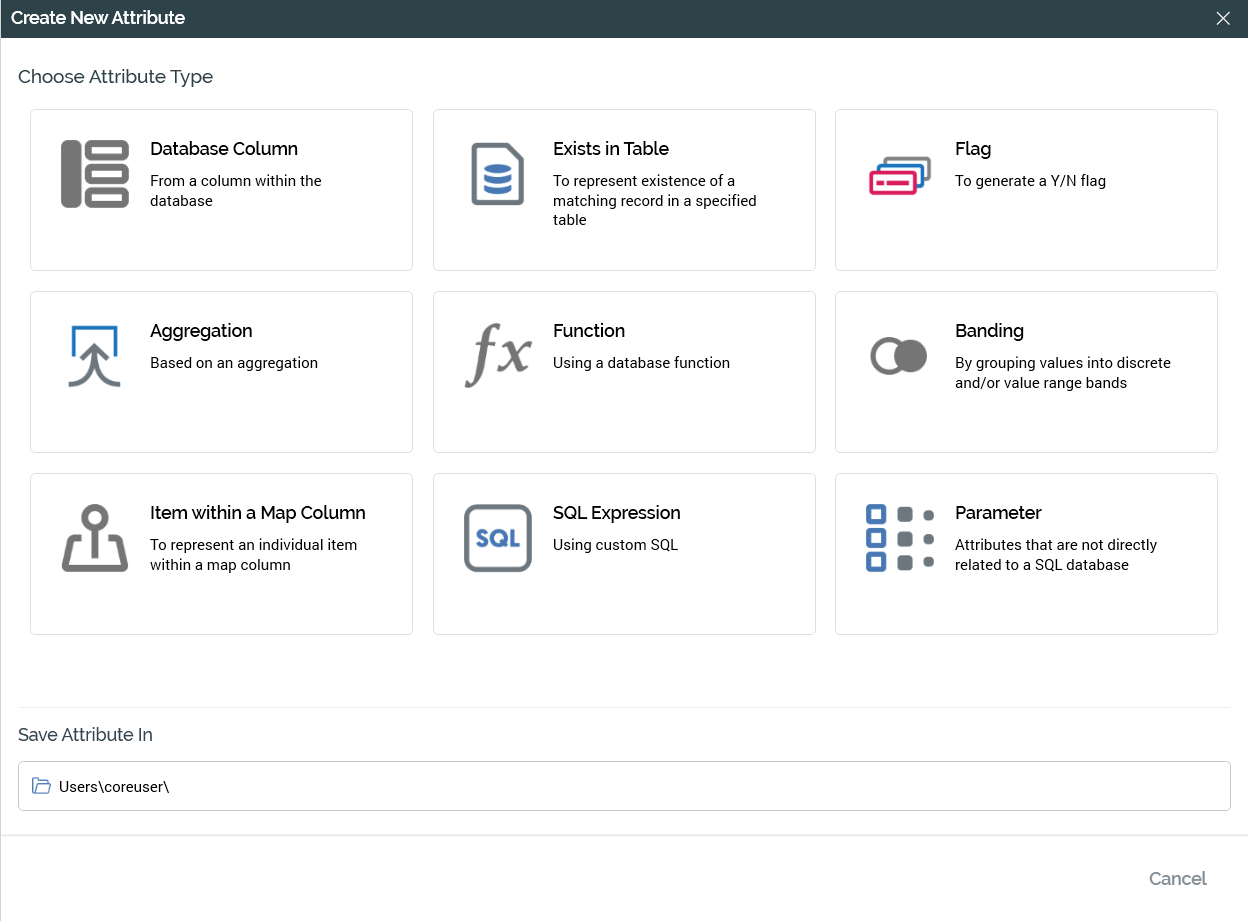
Task: Click the Banding overlapping circles icon
Action: tap(899, 356)
